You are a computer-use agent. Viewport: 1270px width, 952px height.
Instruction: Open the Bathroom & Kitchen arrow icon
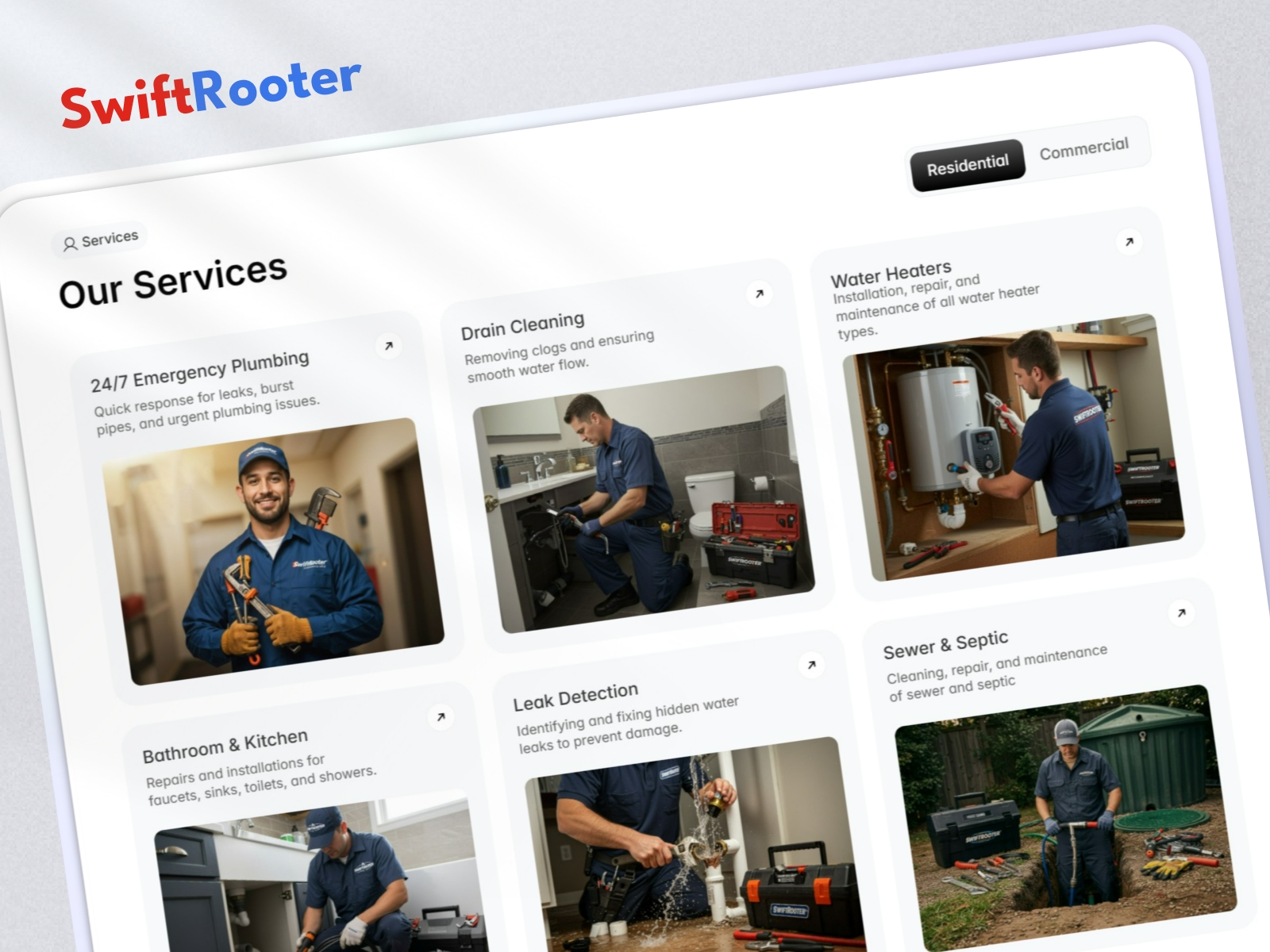click(441, 716)
